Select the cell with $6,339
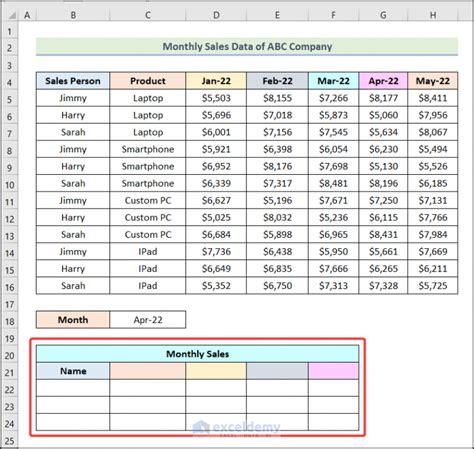This screenshot has width=474, height=449. pos(216,183)
